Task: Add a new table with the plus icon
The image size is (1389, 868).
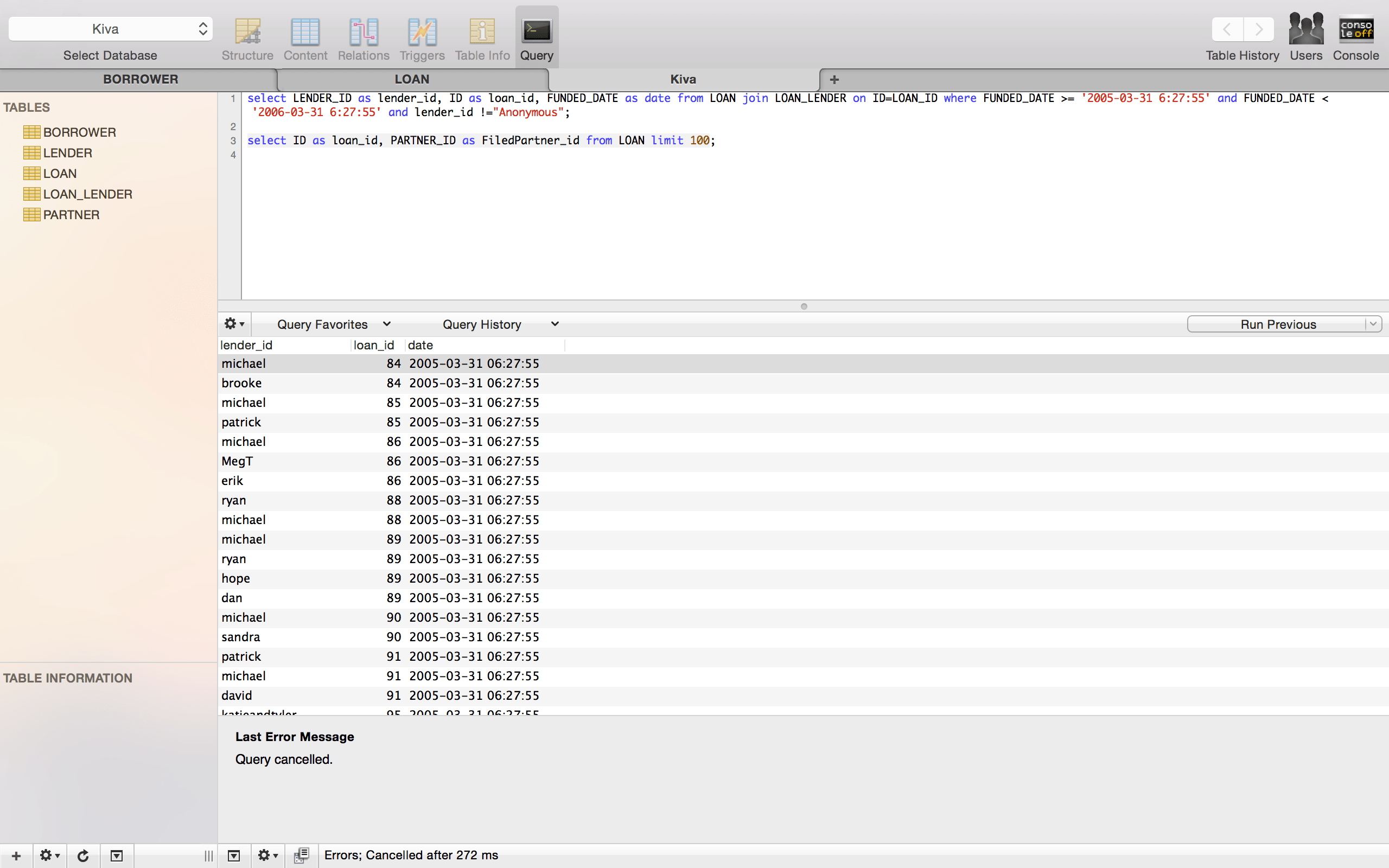Action: tap(15, 855)
